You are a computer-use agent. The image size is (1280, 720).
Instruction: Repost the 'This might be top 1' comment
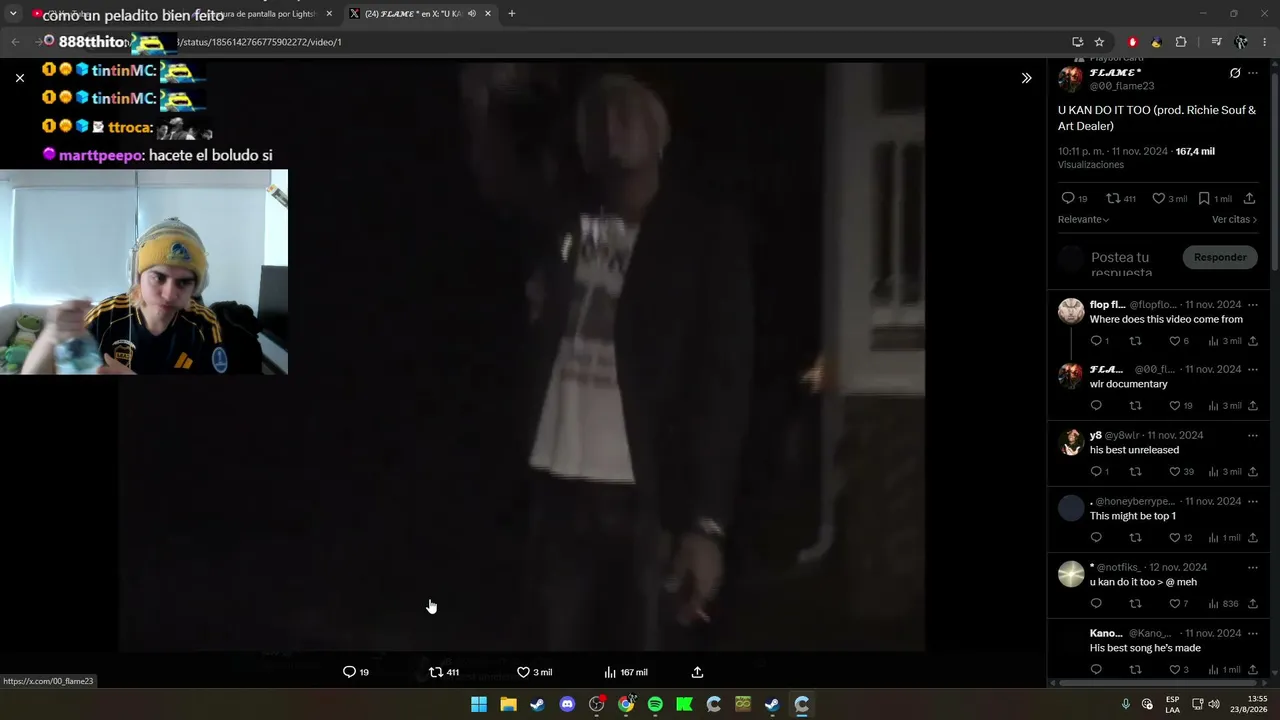pos(1135,537)
